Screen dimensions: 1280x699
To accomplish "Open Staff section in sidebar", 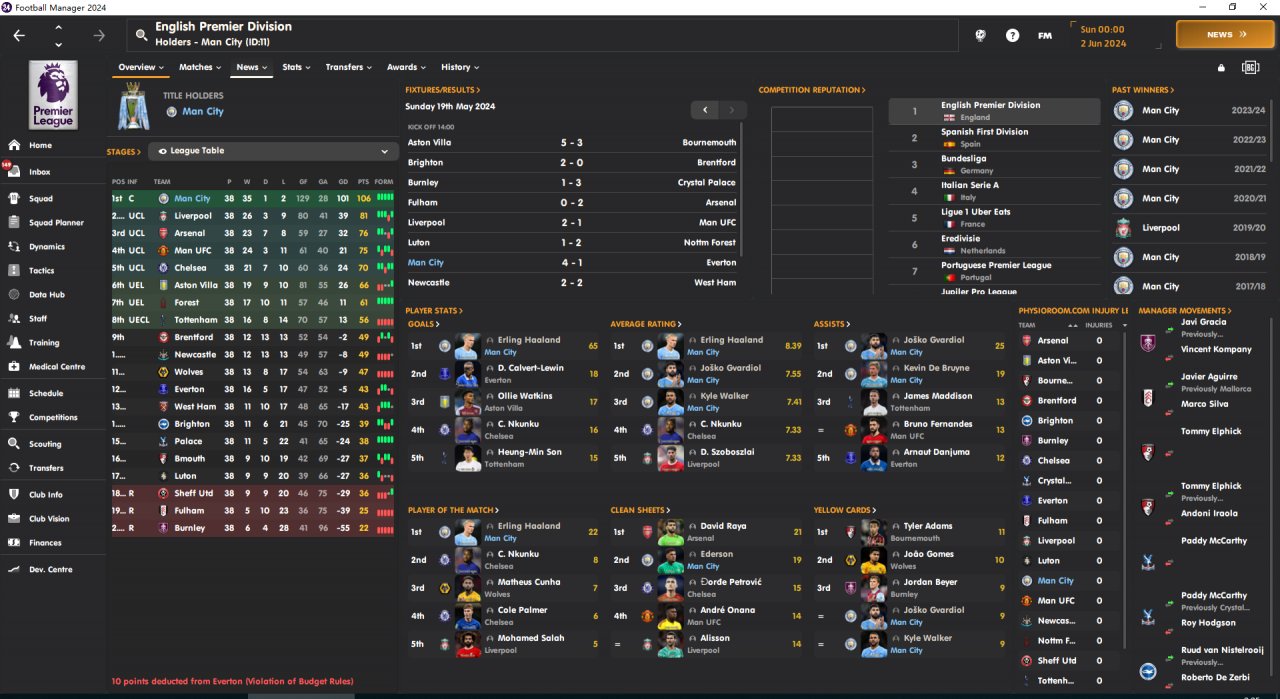I will [38, 319].
